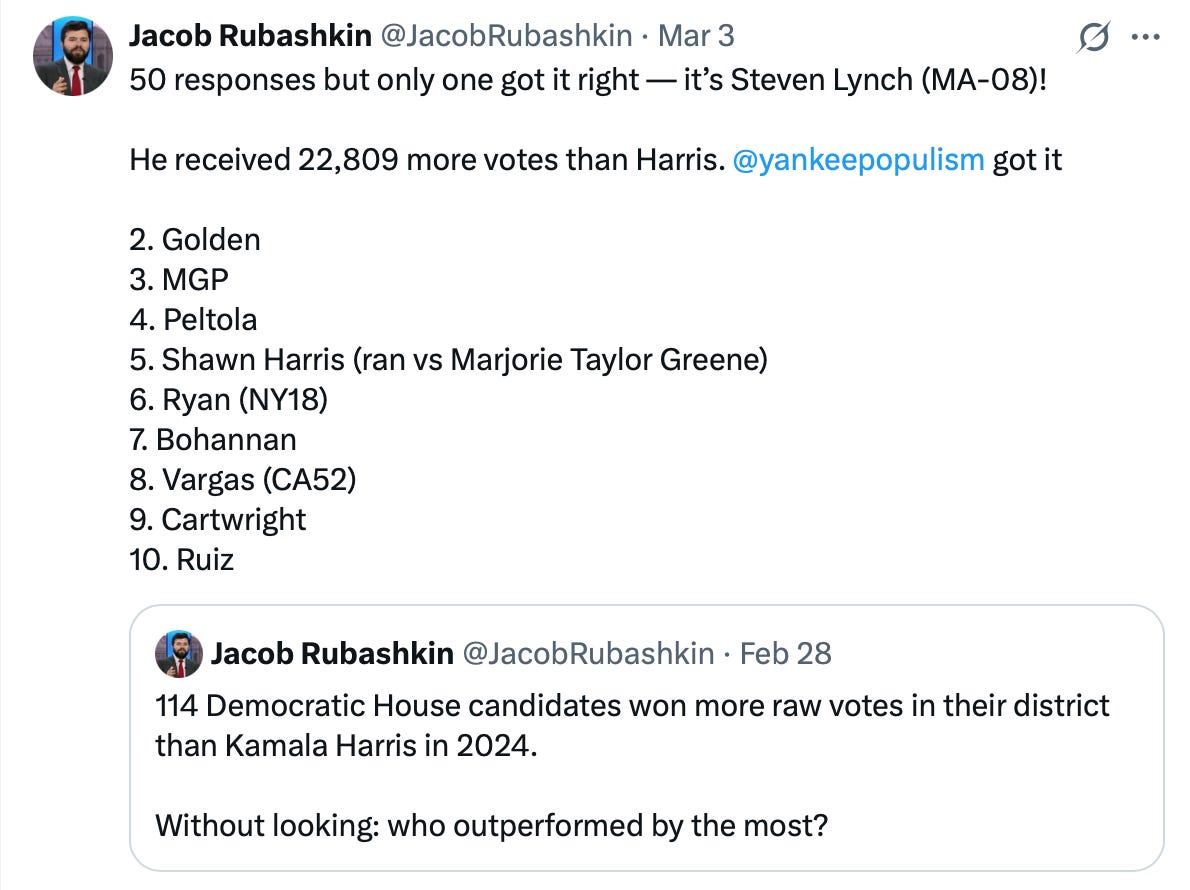
Task: Click the '10. Ruiz' list entry
Action: [x=181, y=560]
